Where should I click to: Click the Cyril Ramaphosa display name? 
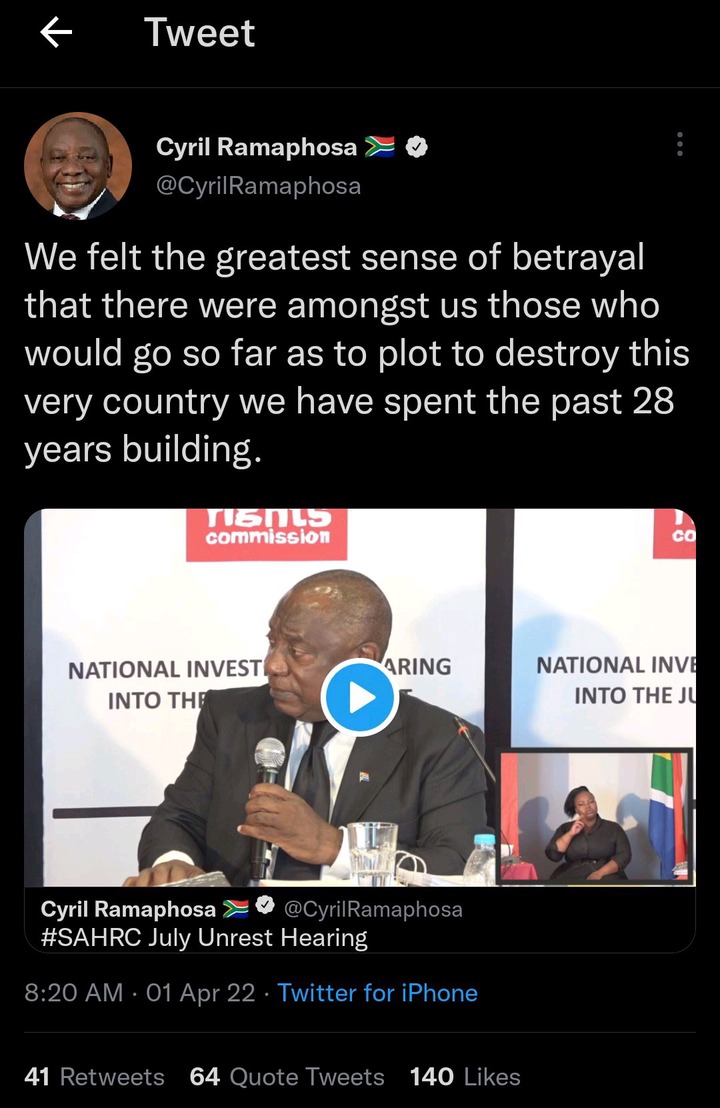click(256, 147)
